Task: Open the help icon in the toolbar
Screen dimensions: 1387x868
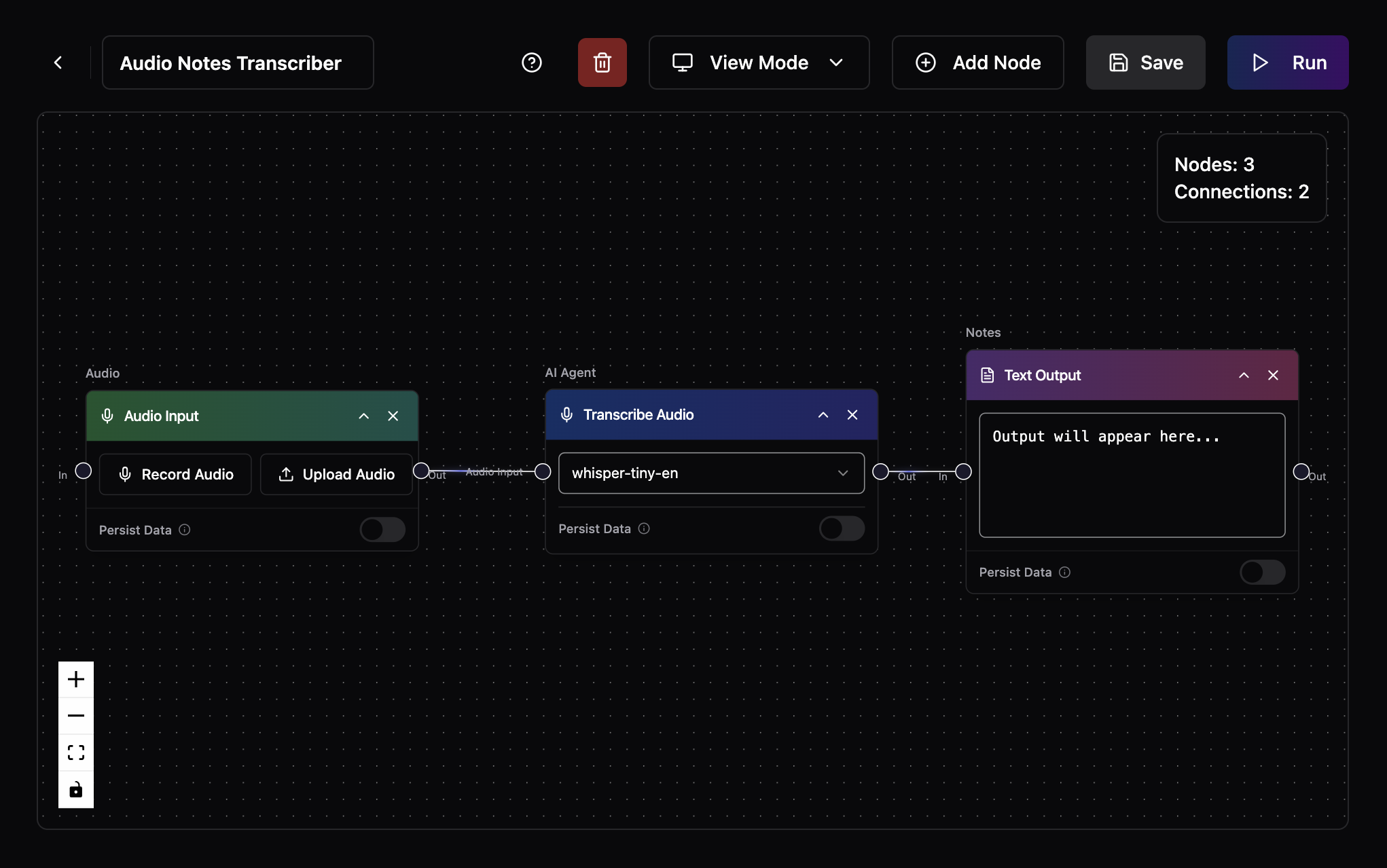Action: point(532,62)
